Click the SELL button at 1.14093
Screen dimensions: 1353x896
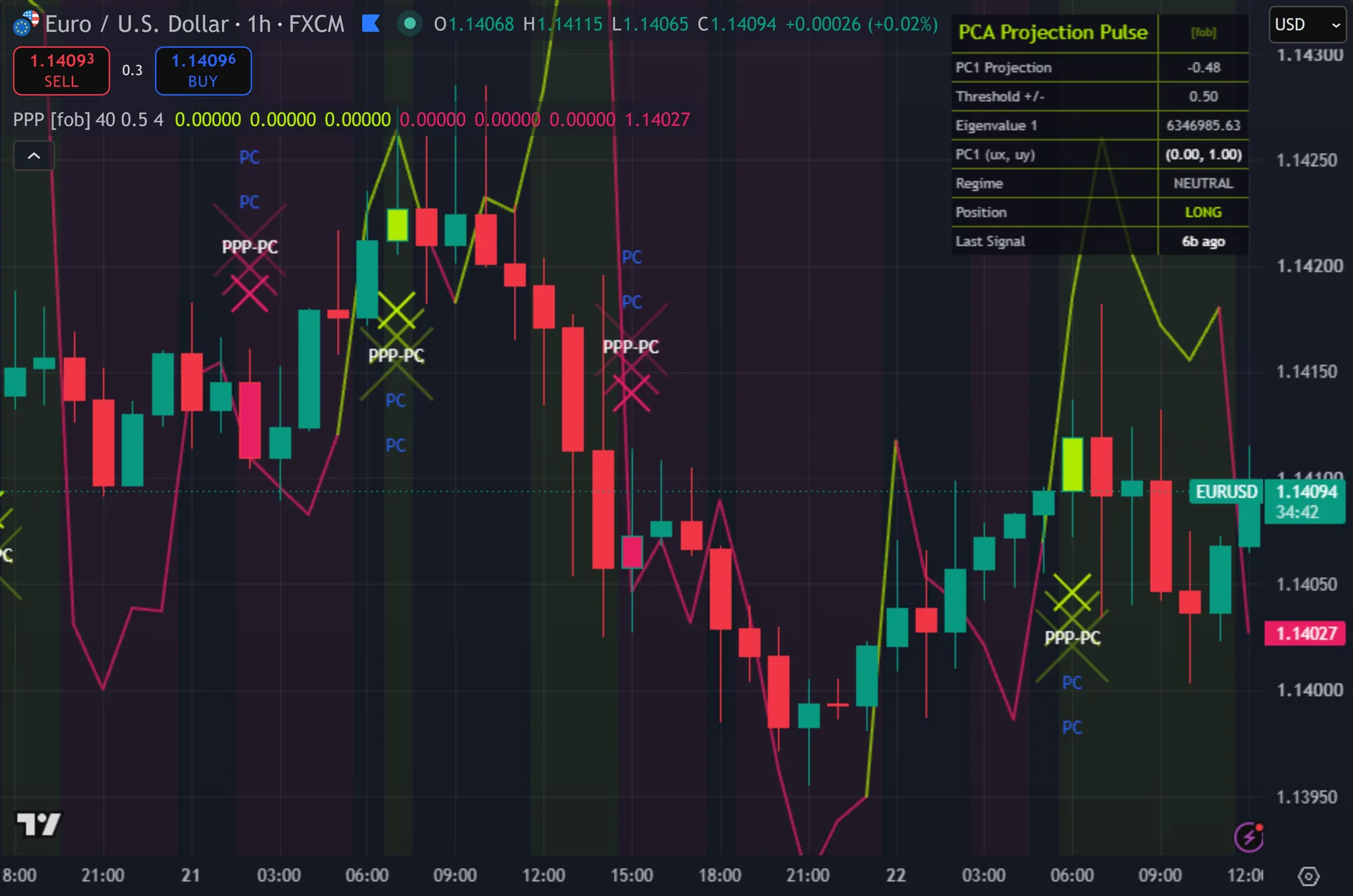coord(61,70)
